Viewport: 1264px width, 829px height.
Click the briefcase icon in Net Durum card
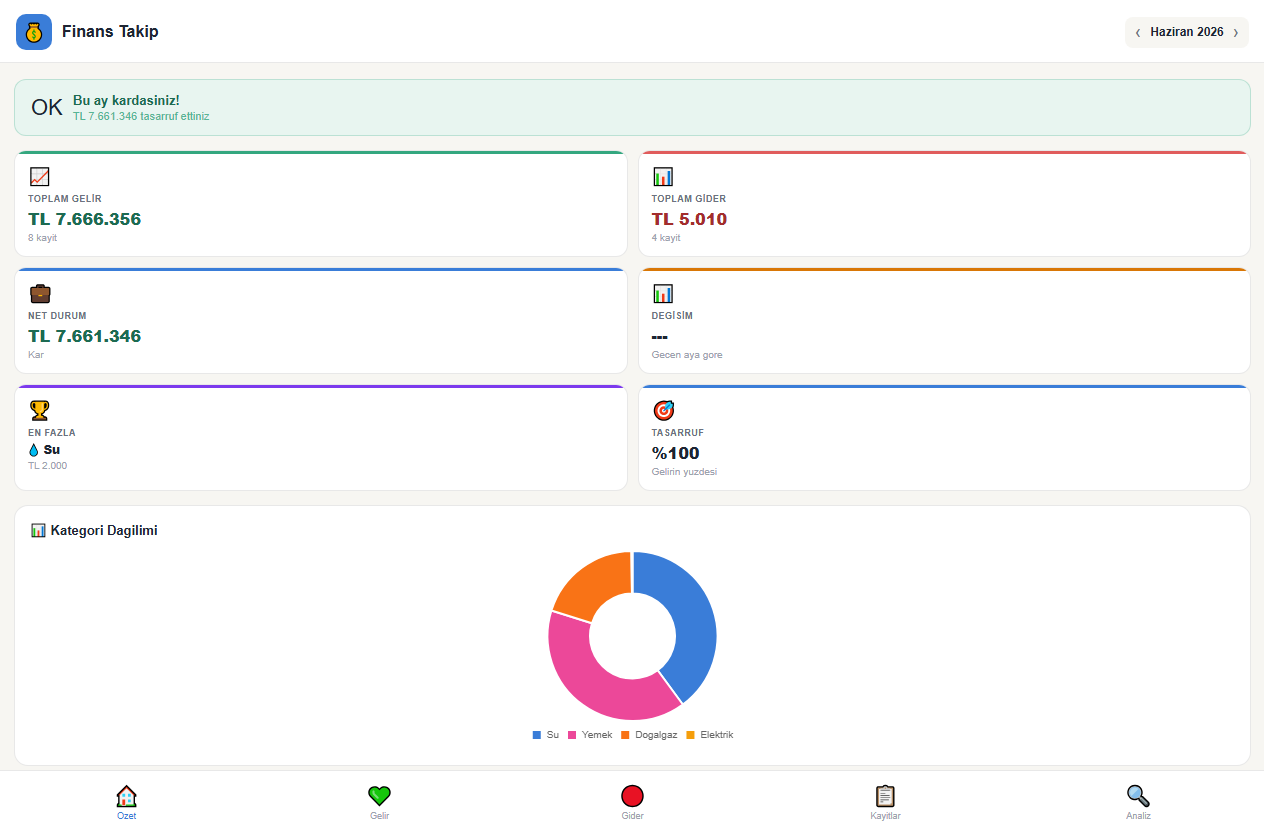pos(39,293)
